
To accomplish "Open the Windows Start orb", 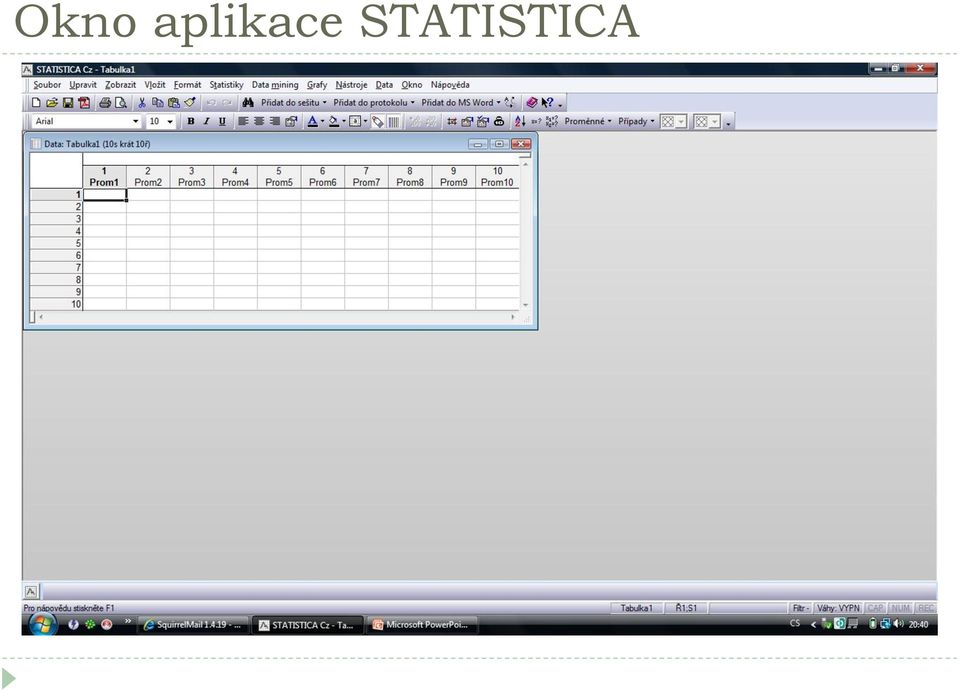I will click(42, 624).
